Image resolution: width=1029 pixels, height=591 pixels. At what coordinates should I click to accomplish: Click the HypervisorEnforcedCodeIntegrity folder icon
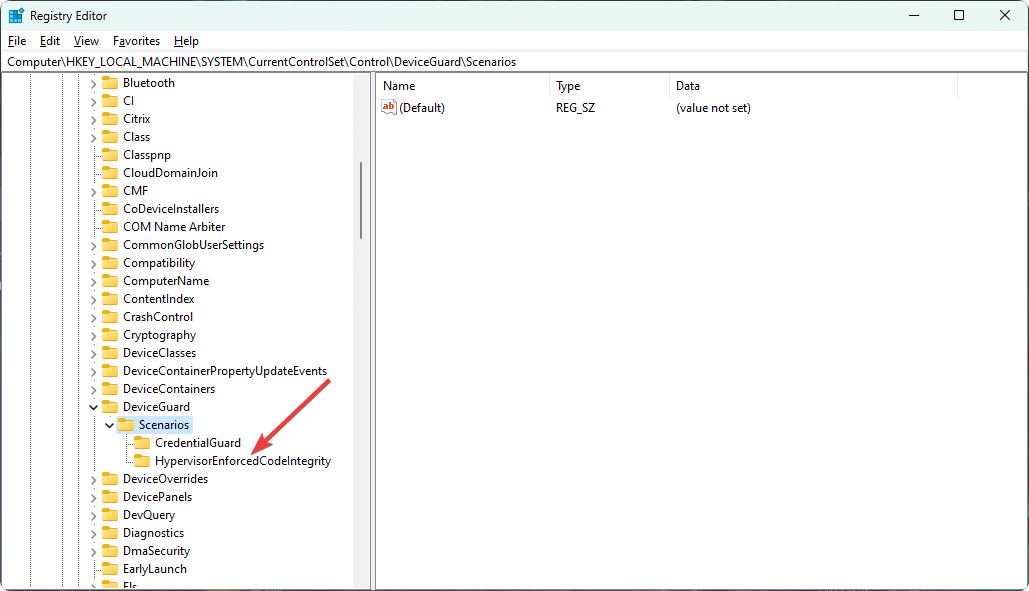pos(142,460)
